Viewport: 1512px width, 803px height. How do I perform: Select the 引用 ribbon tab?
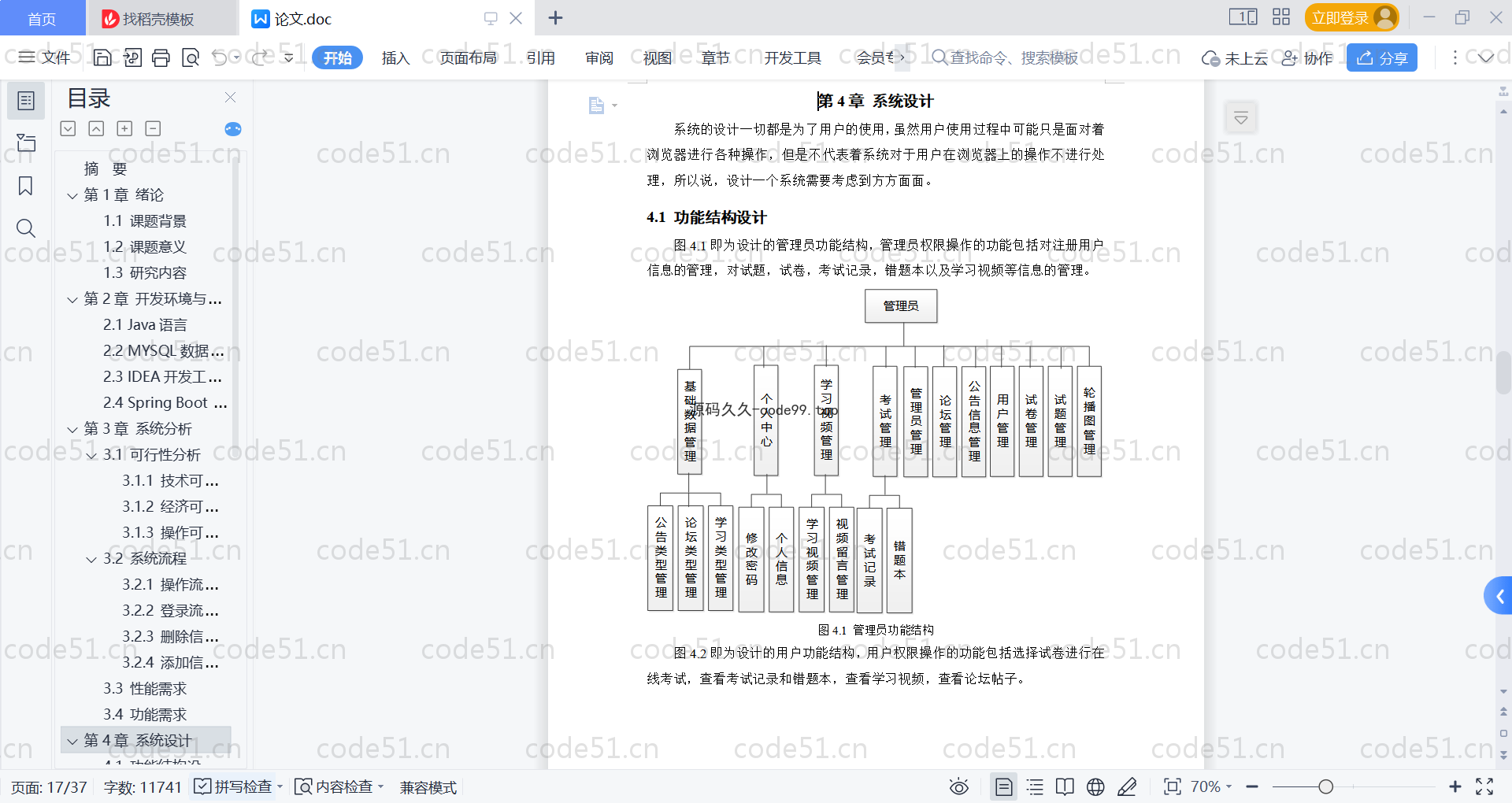pyautogui.click(x=540, y=57)
